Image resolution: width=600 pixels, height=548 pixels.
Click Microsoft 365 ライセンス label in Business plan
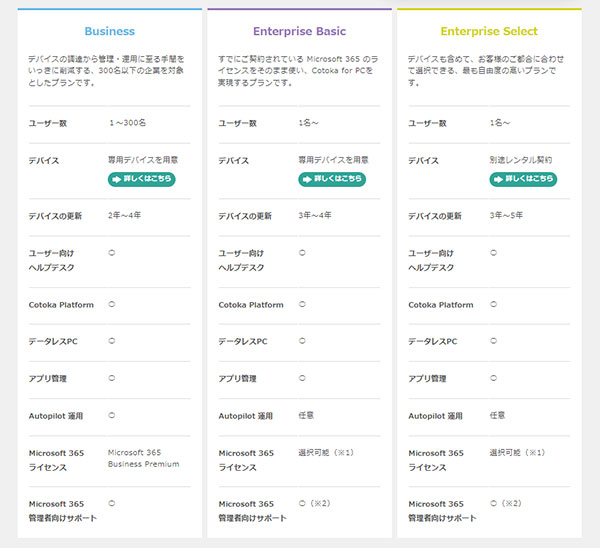pyautogui.click(x=56, y=460)
